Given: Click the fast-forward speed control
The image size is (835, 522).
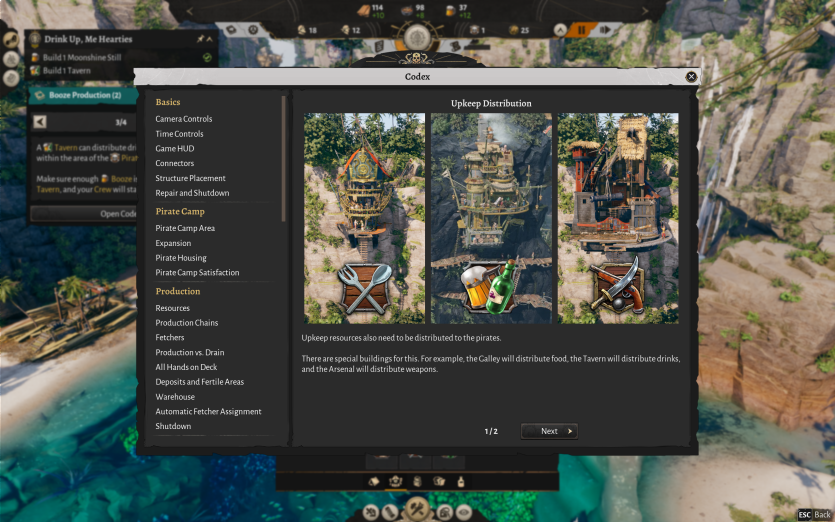Looking at the screenshot, I should [605, 30].
